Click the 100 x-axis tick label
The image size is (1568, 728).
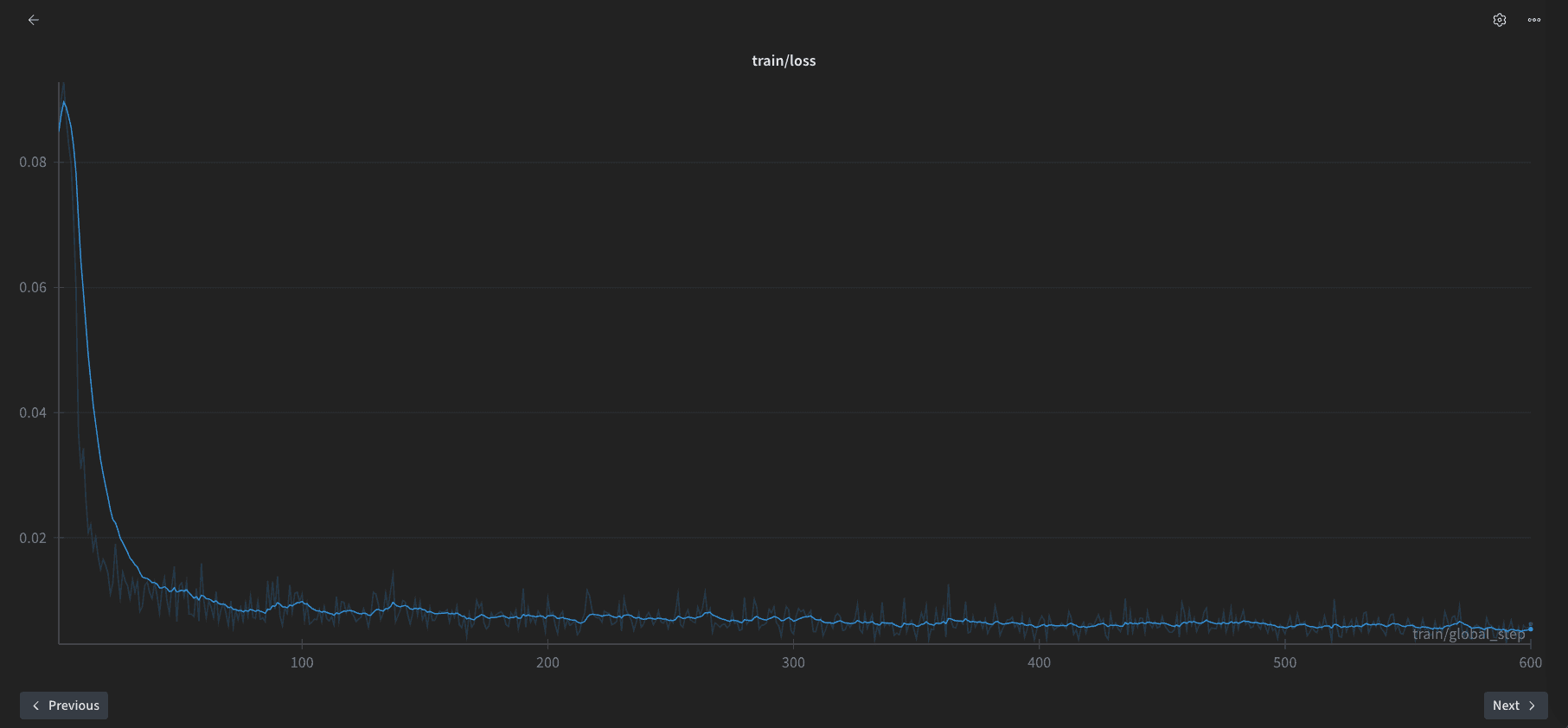302,662
